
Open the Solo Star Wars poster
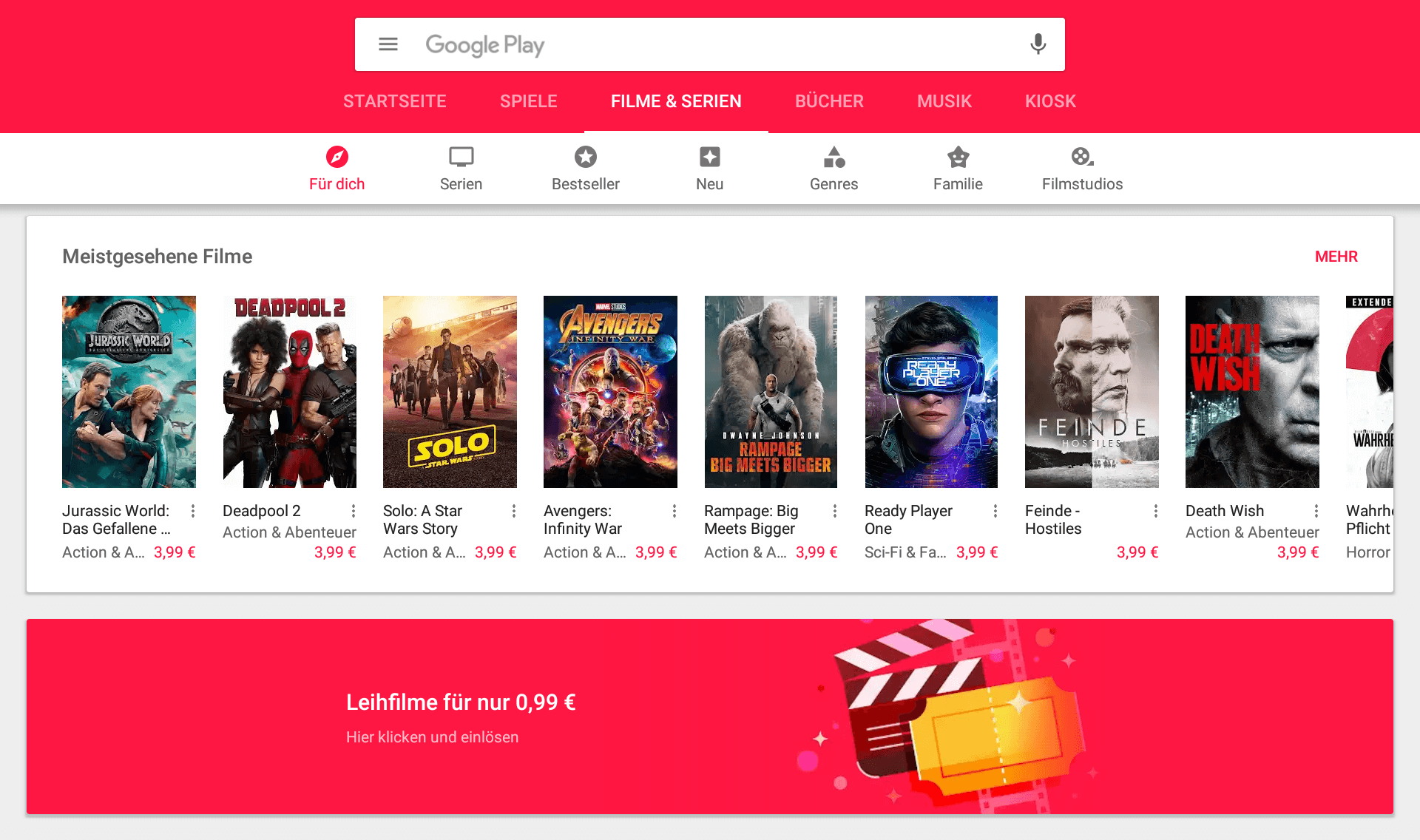[450, 392]
